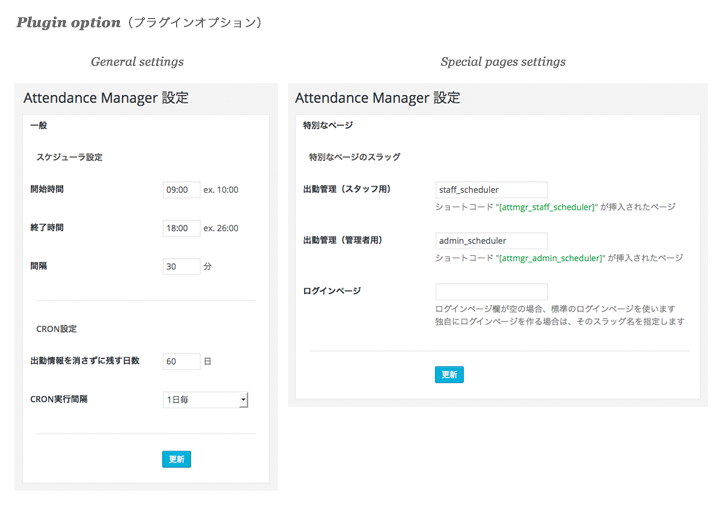Image resolution: width=720 pixels, height=520 pixels.
Task: Select the 一般 section heading
Action: [x=39, y=125]
